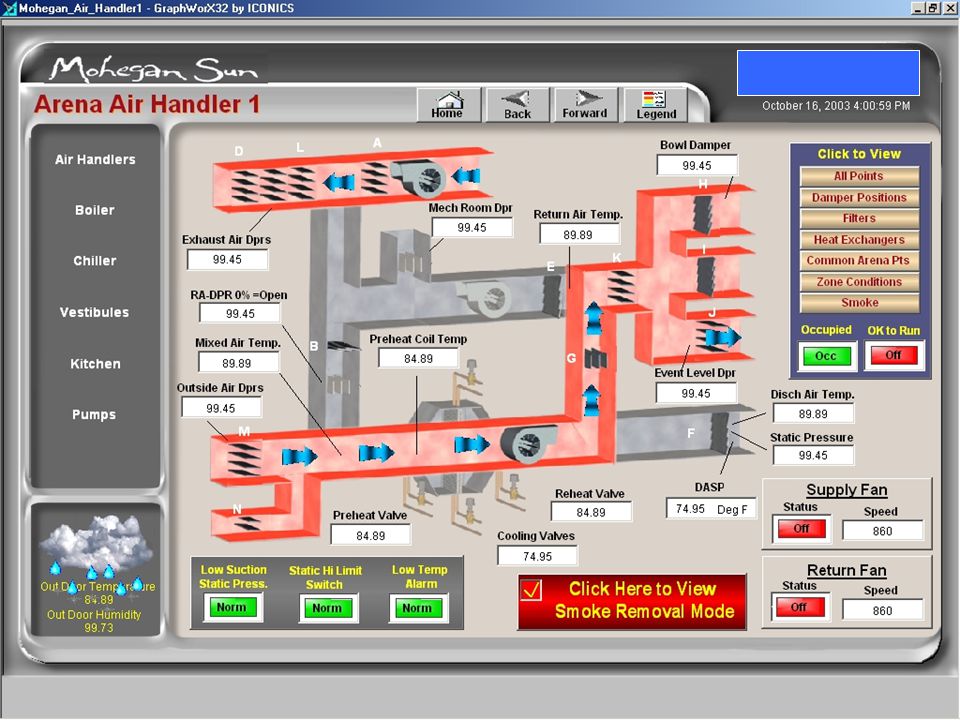Toggle the OK to Run Off indicator
Screen dimensions: 960x720
pos(893,355)
